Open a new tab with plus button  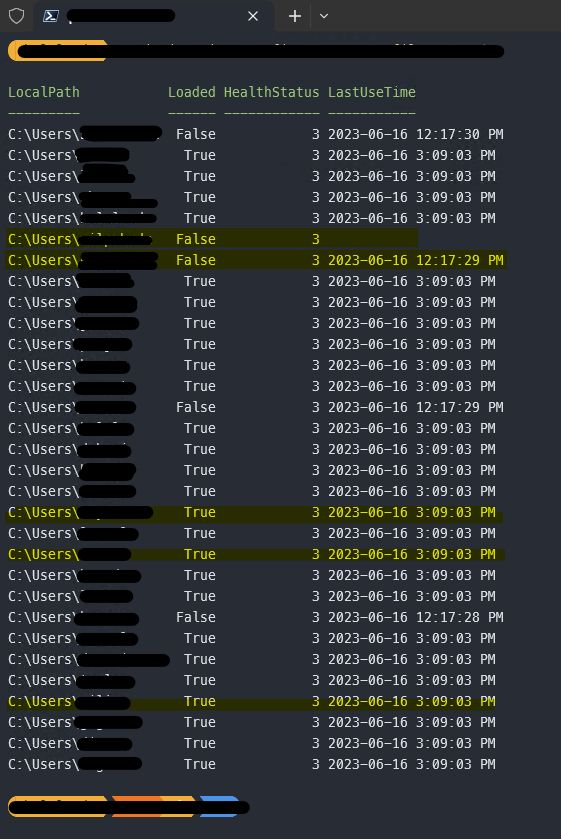pos(295,17)
